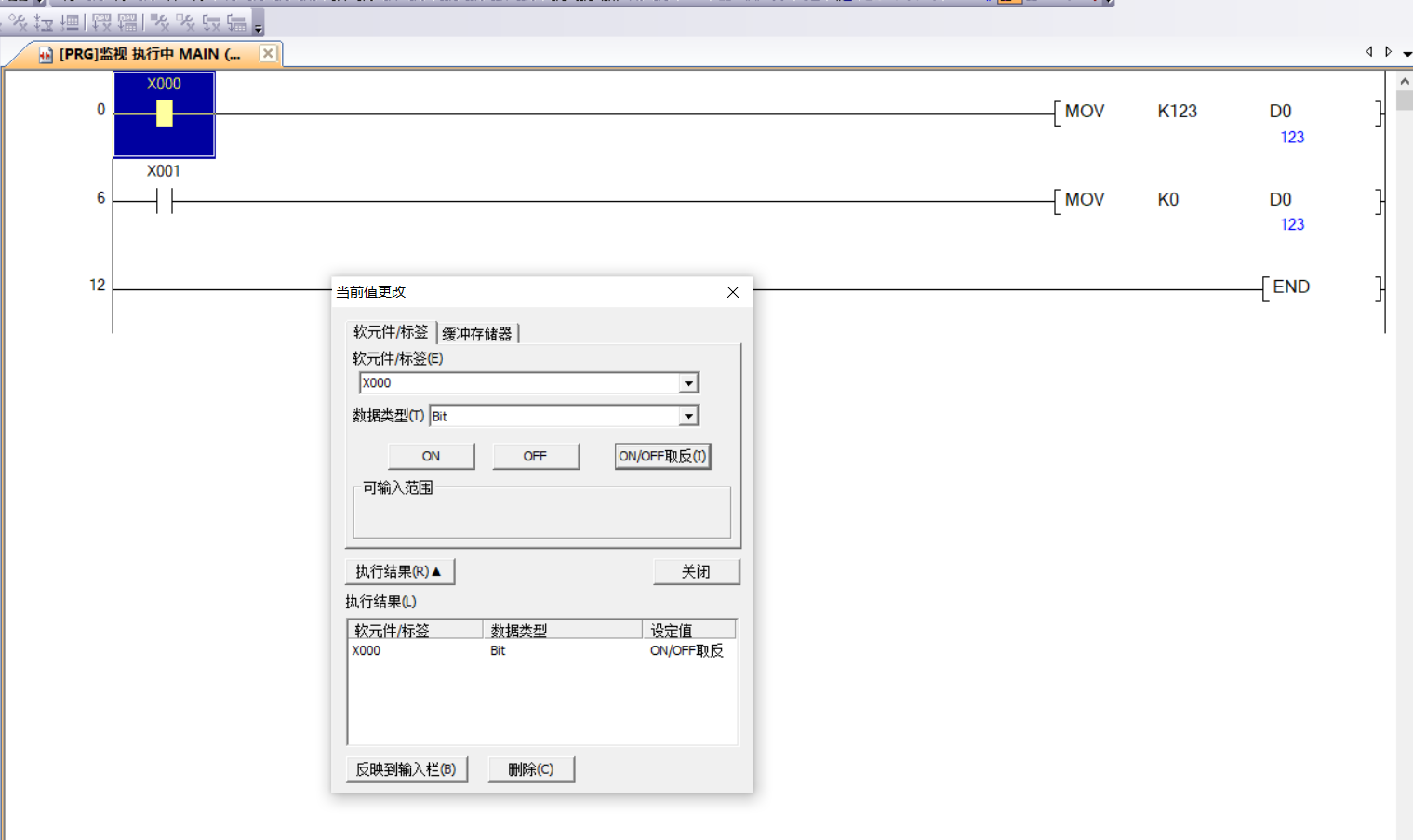The width and height of the screenshot is (1413, 840).
Task: Click the down-arrow with table list toolbar icon
Action: (x=70, y=21)
